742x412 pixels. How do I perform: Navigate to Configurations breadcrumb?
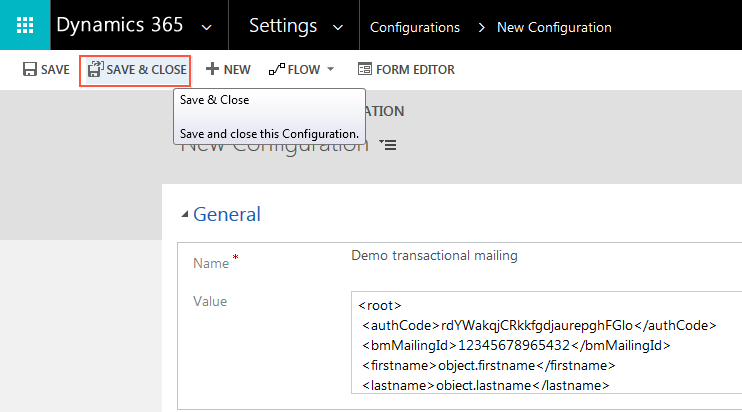(415, 27)
